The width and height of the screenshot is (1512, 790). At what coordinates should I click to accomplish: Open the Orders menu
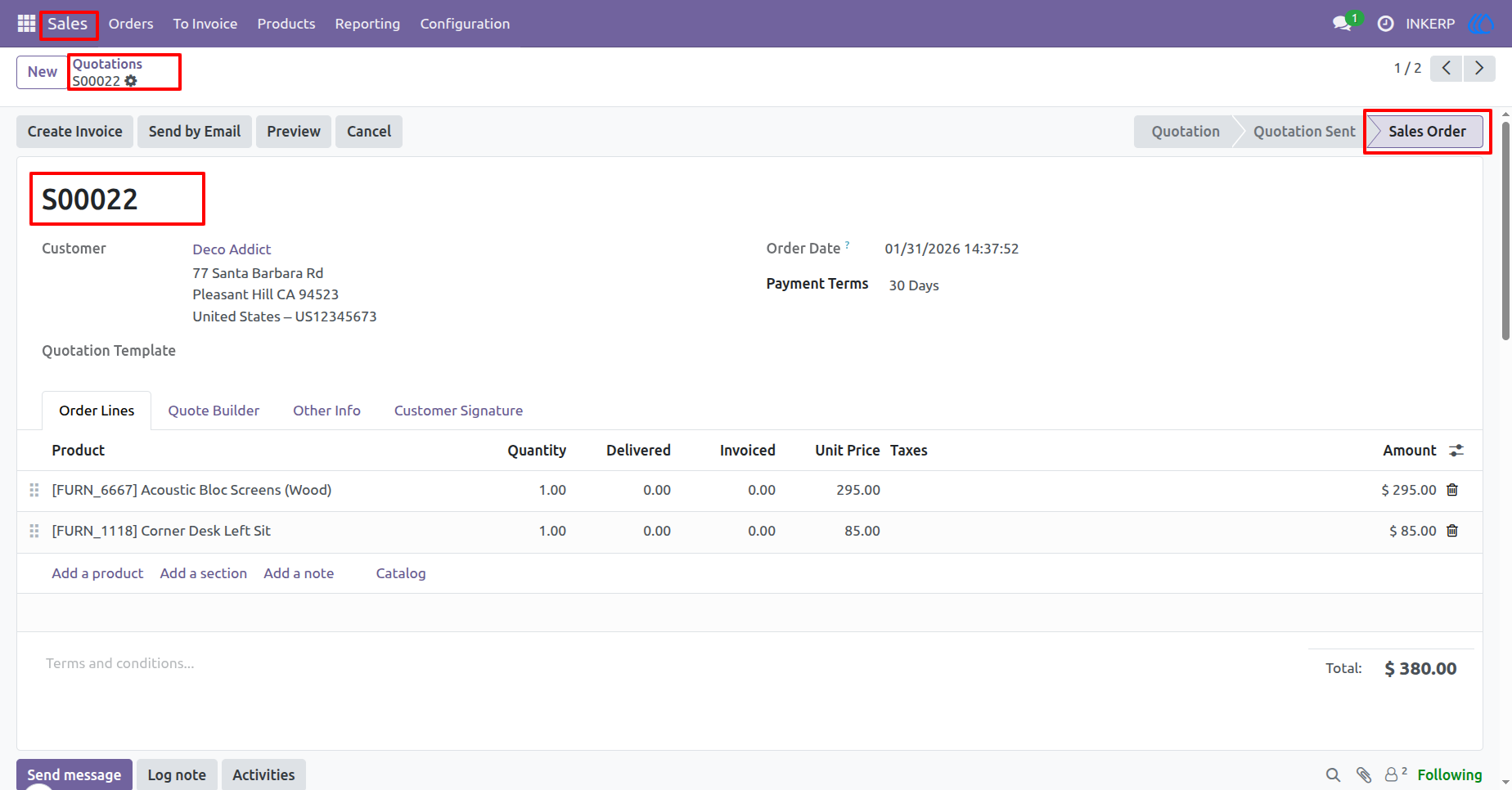tap(131, 24)
